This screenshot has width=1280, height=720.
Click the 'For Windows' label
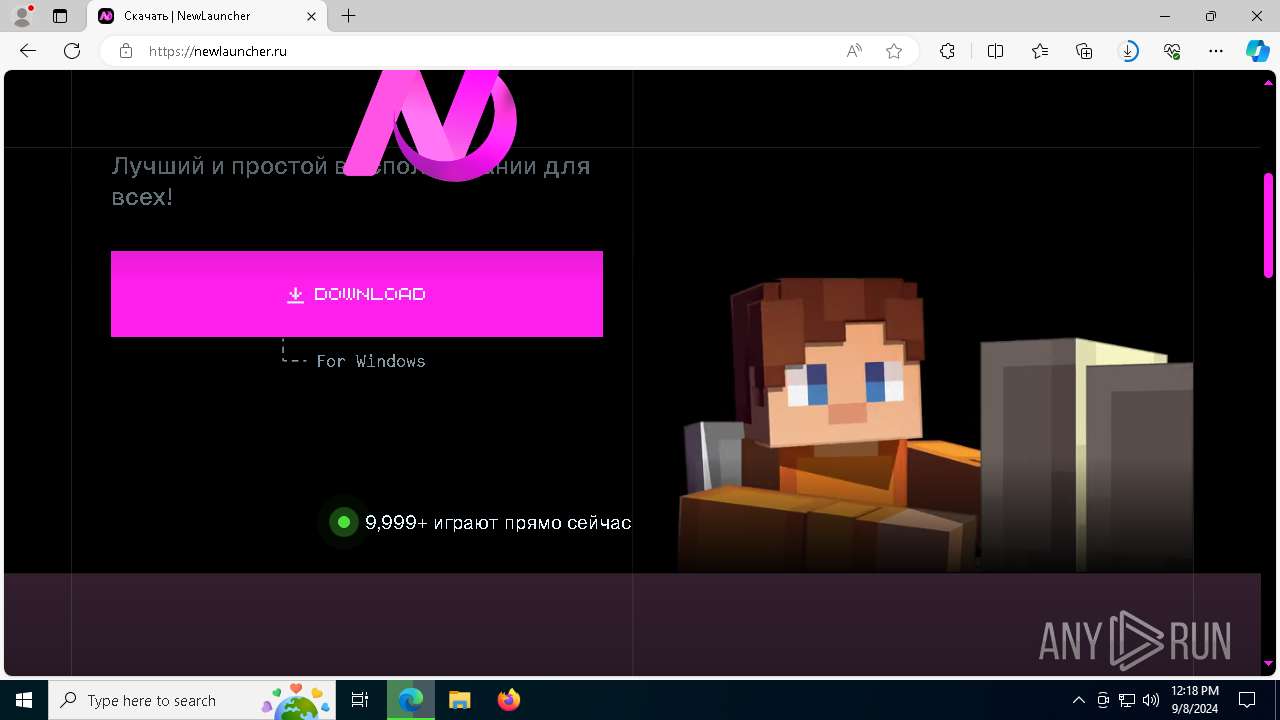[x=371, y=361]
